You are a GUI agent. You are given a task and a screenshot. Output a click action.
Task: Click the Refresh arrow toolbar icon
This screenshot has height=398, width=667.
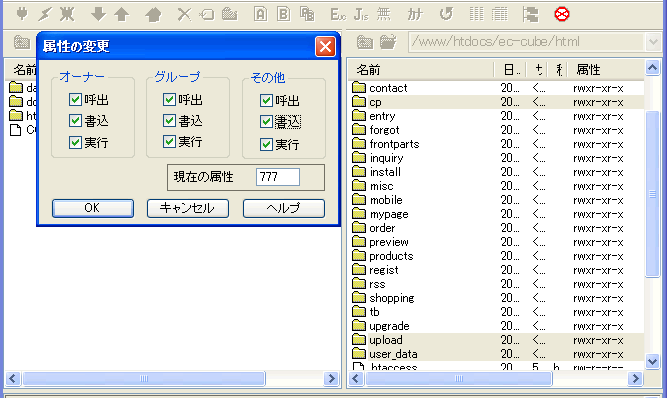[446, 14]
